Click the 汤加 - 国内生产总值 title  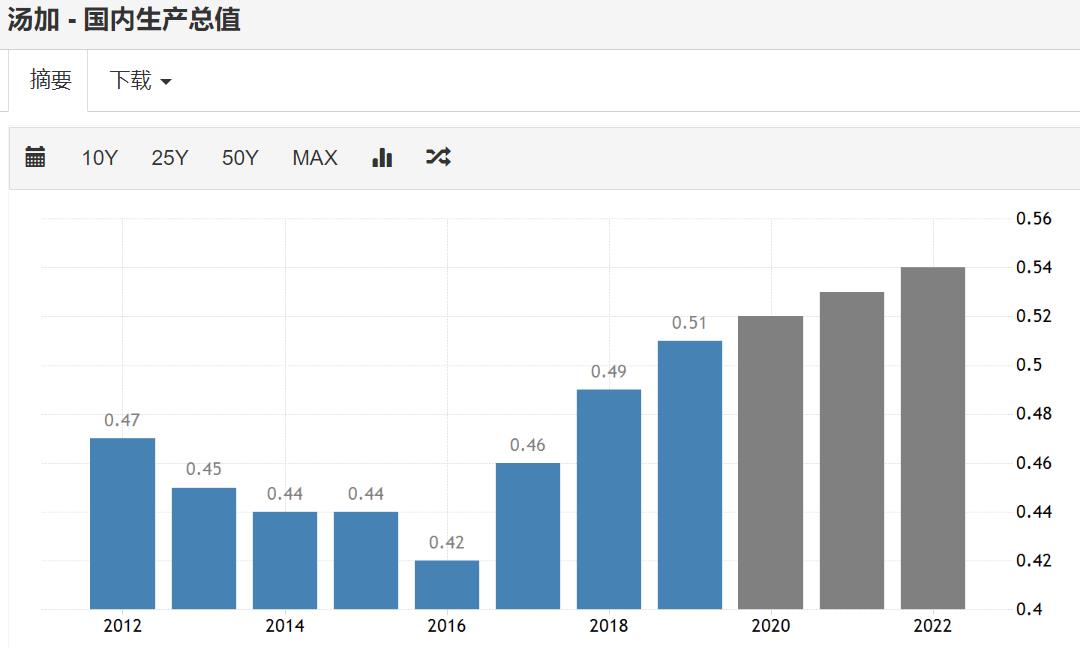(124, 20)
